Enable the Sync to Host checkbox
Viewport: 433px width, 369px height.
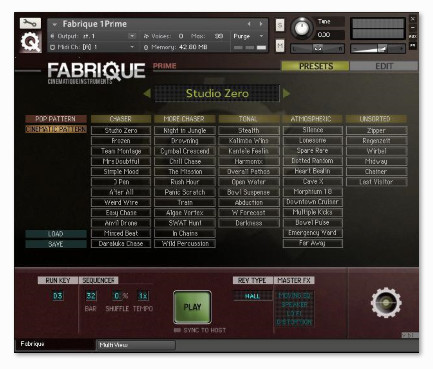tap(177, 330)
